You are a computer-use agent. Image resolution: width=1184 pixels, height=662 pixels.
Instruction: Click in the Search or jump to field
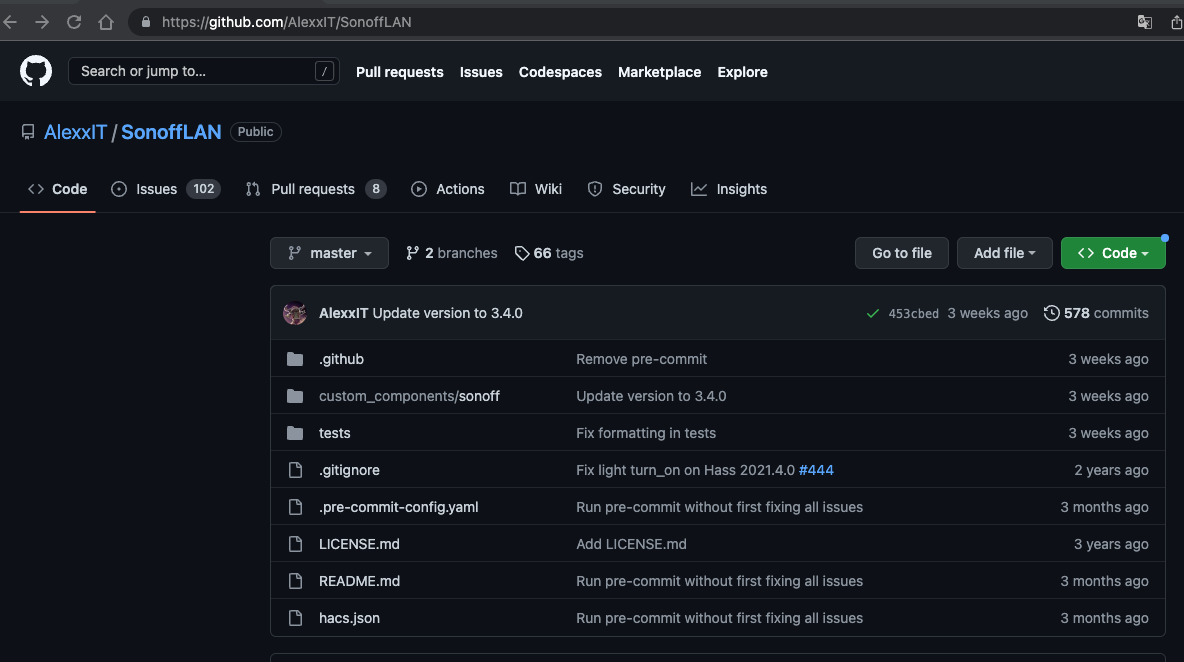(203, 72)
